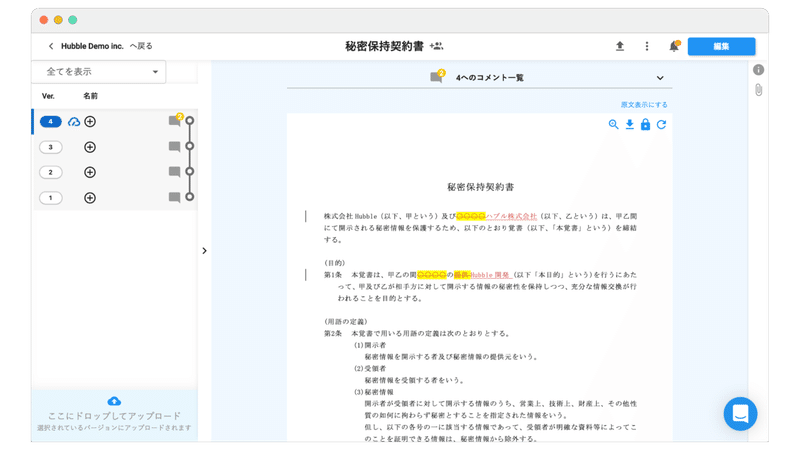Click the inserted text Hubble 開発
This screenshot has width=800, height=450.
490,275
